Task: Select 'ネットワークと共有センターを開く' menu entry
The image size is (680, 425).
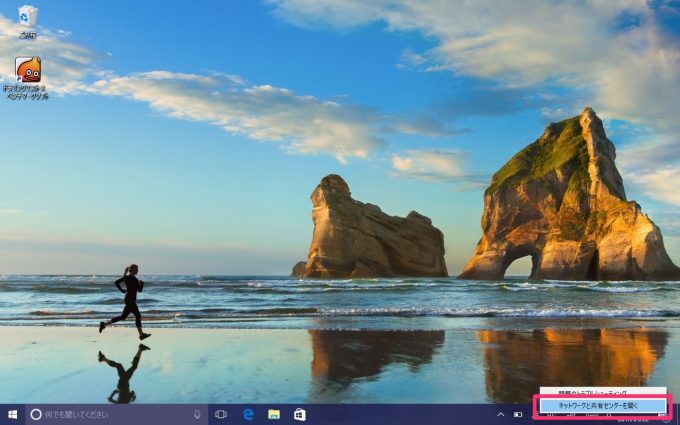Action: pos(603,406)
